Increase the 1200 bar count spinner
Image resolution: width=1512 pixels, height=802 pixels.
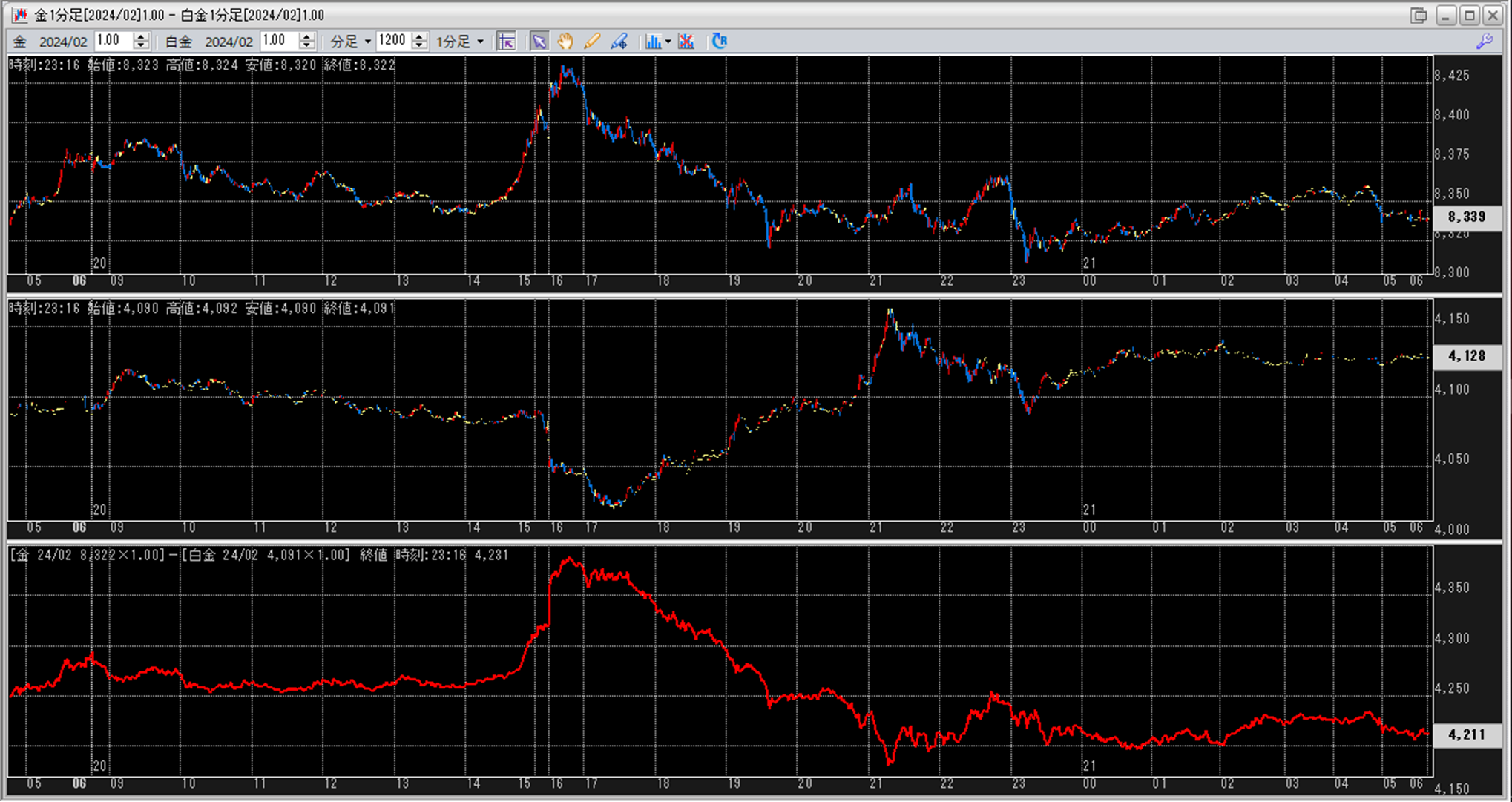click(x=420, y=37)
